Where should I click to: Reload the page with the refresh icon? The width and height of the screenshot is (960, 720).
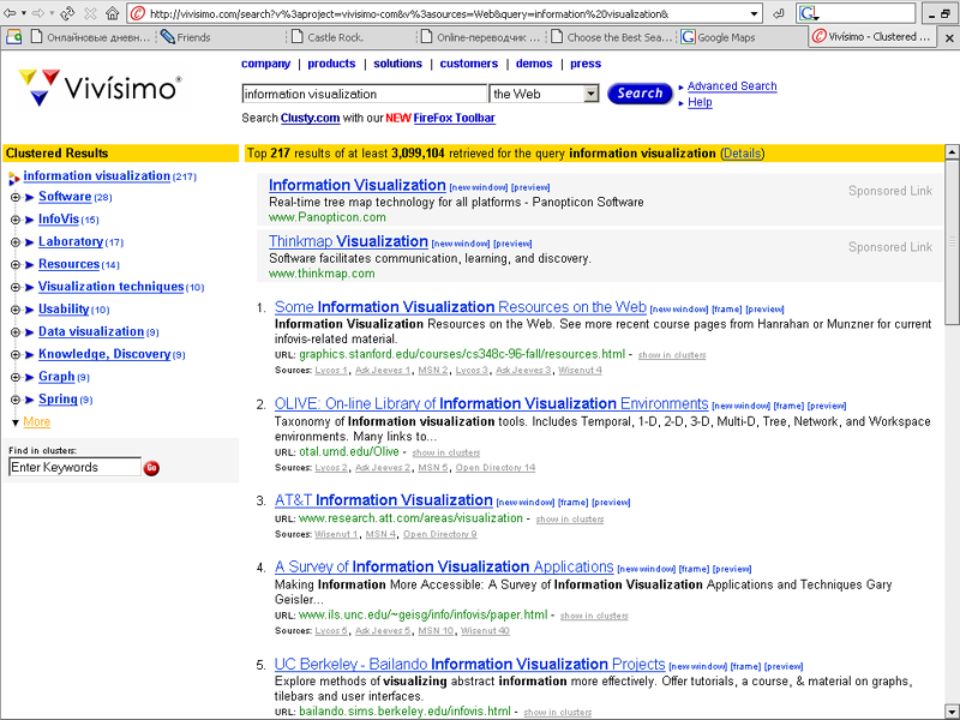(x=67, y=13)
